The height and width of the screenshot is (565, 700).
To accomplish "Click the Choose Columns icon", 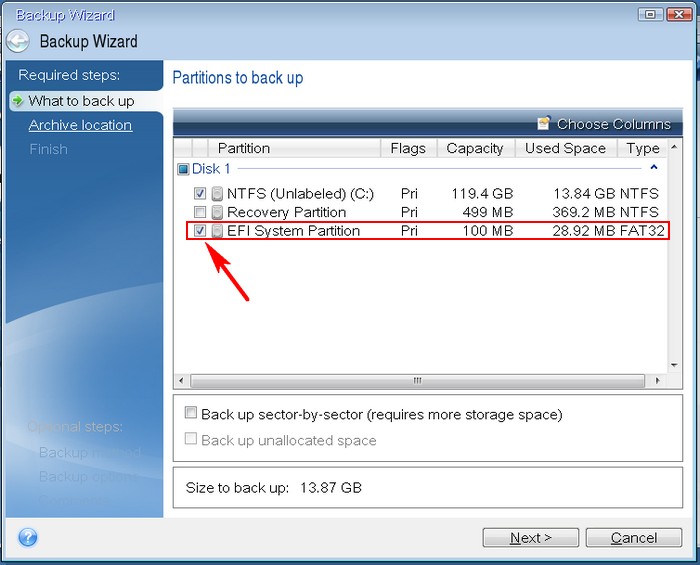I will pos(543,124).
